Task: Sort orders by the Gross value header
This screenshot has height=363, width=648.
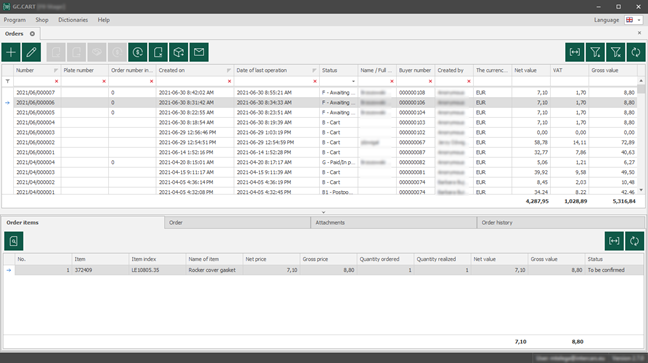Action: tap(613, 70)
